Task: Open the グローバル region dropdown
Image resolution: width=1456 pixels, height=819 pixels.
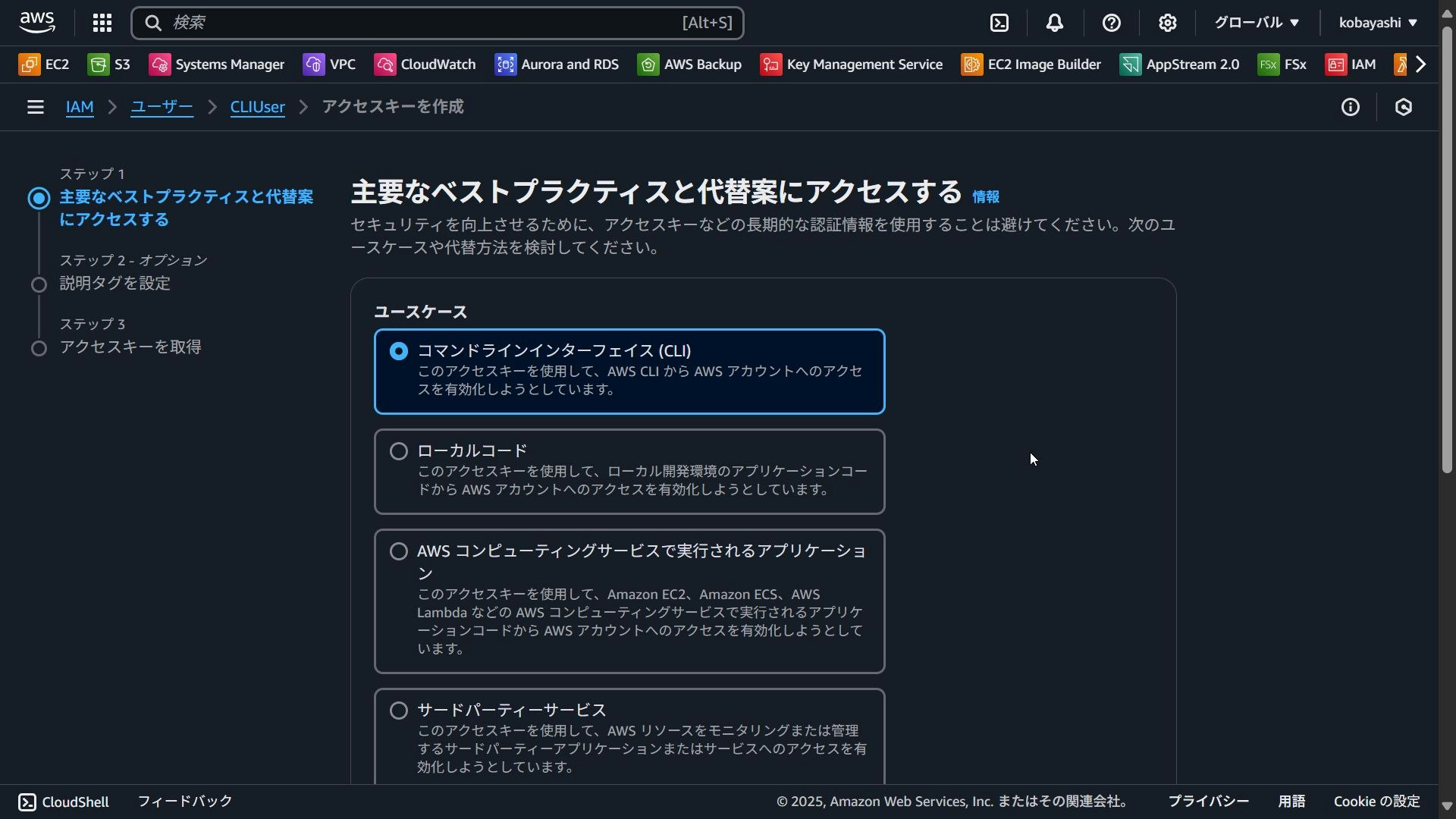Action: 1255,23
